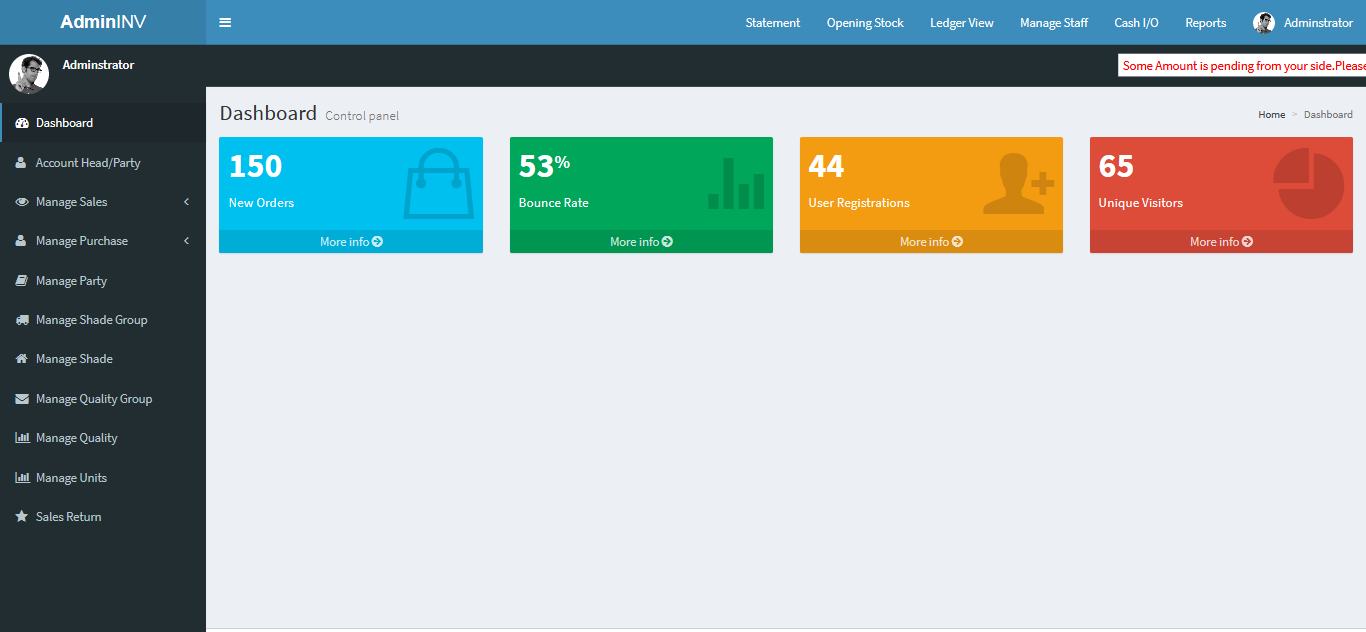Expand the Manage Purchase submenu arrow
The image size is (1366, 632).
(x=186, y=241)
